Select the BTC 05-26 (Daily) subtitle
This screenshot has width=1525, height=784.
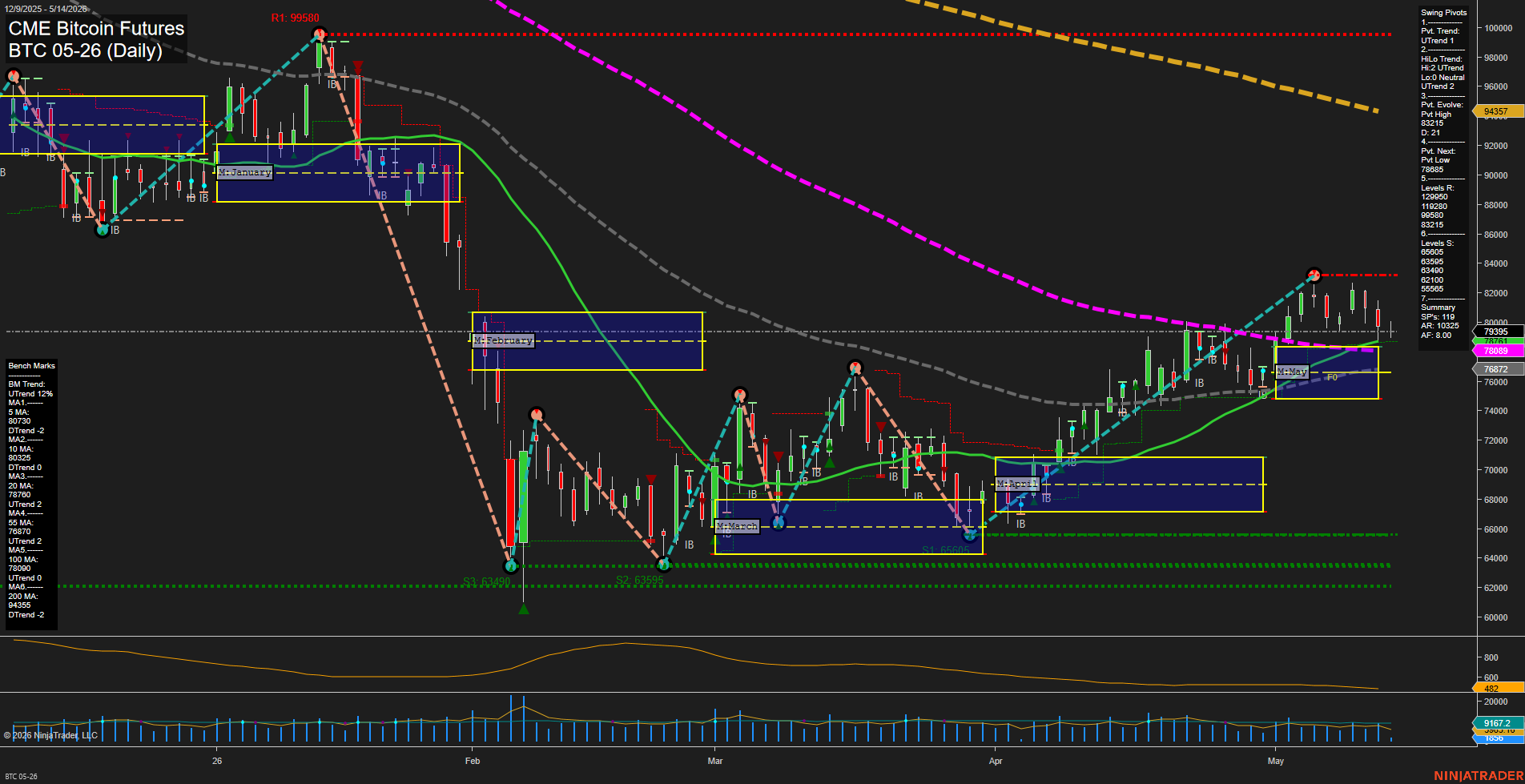pyautogui.click(x=85, y=50)
